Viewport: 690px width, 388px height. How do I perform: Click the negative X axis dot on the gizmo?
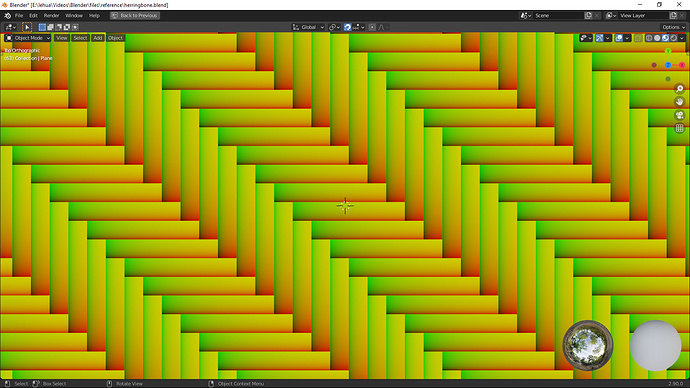coord(654,65)
